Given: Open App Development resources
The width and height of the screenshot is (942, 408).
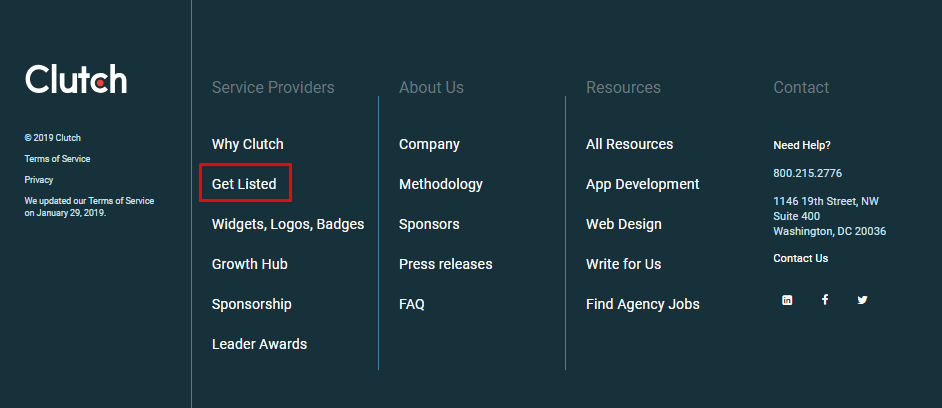Looking at the screenshot, I should point(643,184).
